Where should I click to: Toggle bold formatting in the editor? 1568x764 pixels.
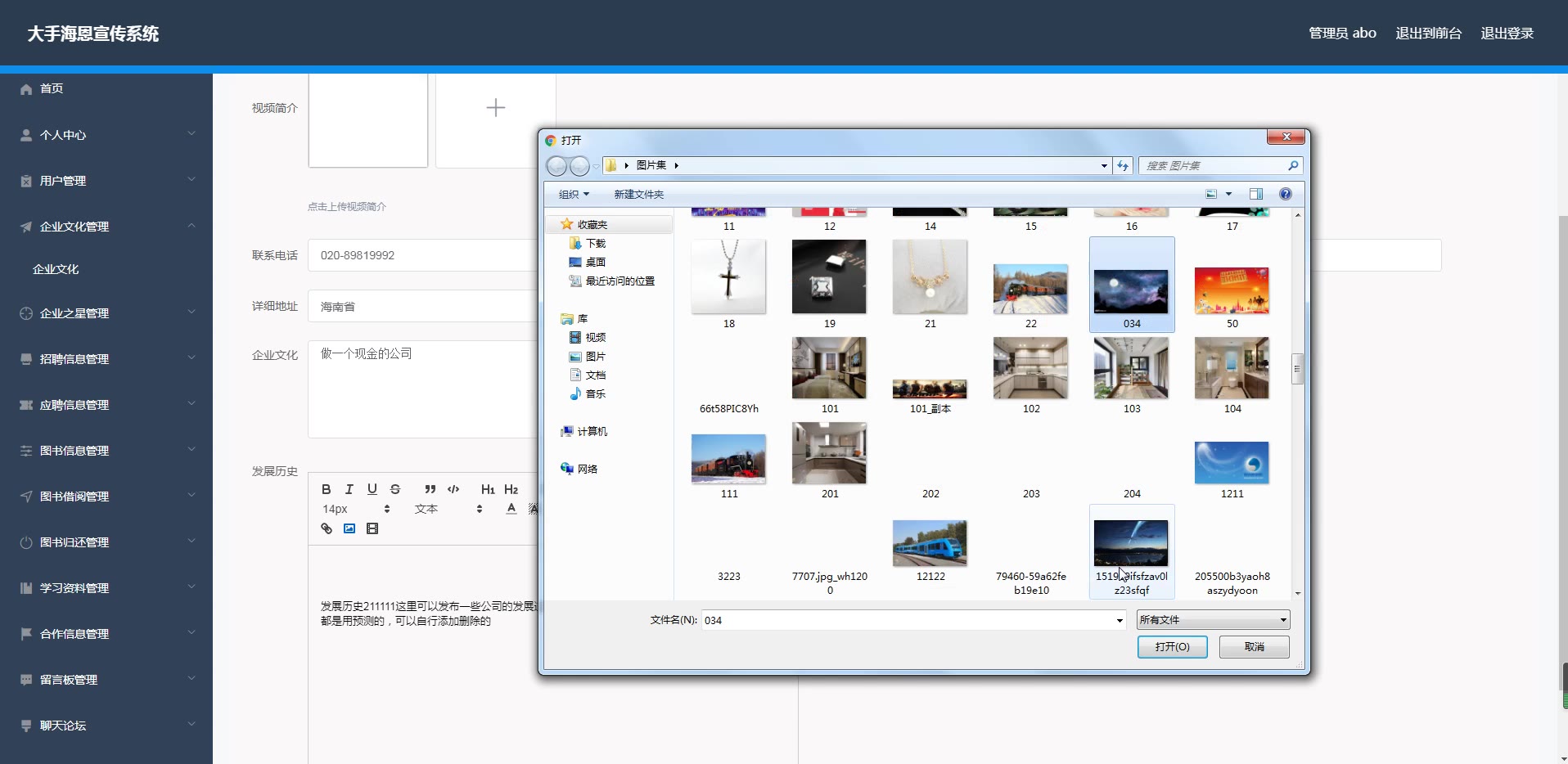click(326, 489)
